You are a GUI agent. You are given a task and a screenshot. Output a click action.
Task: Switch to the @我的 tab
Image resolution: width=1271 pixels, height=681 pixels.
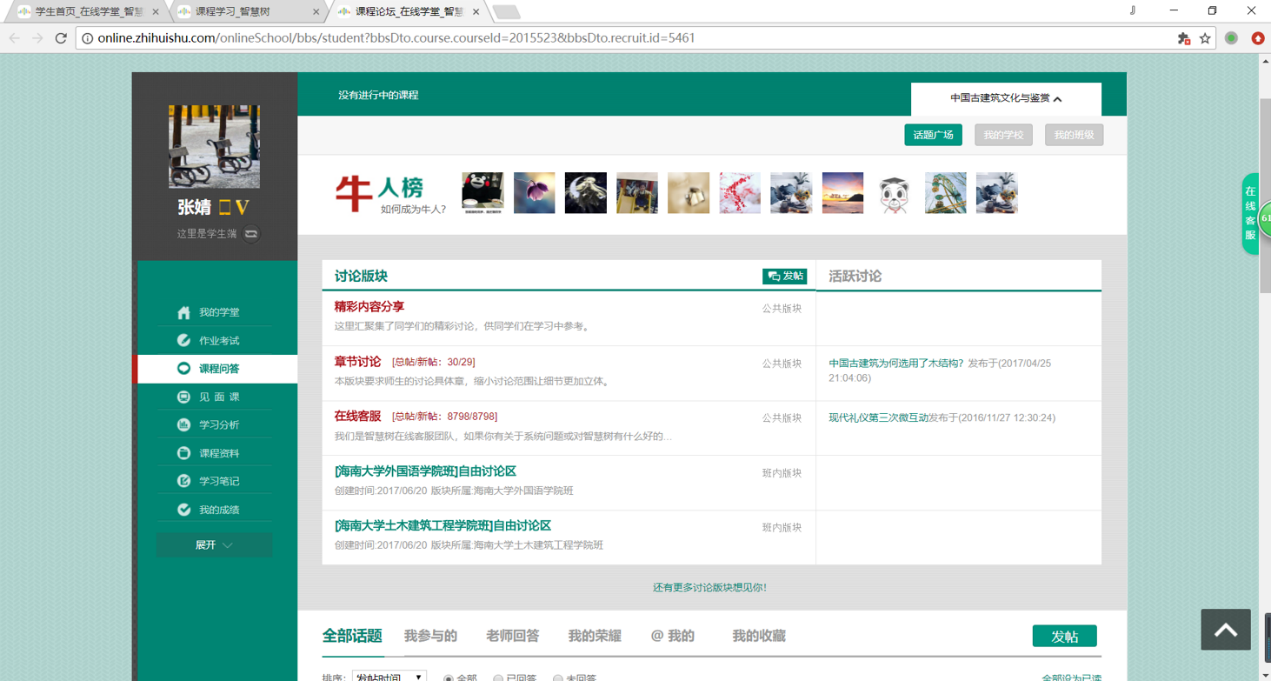[x=673, y=636]
